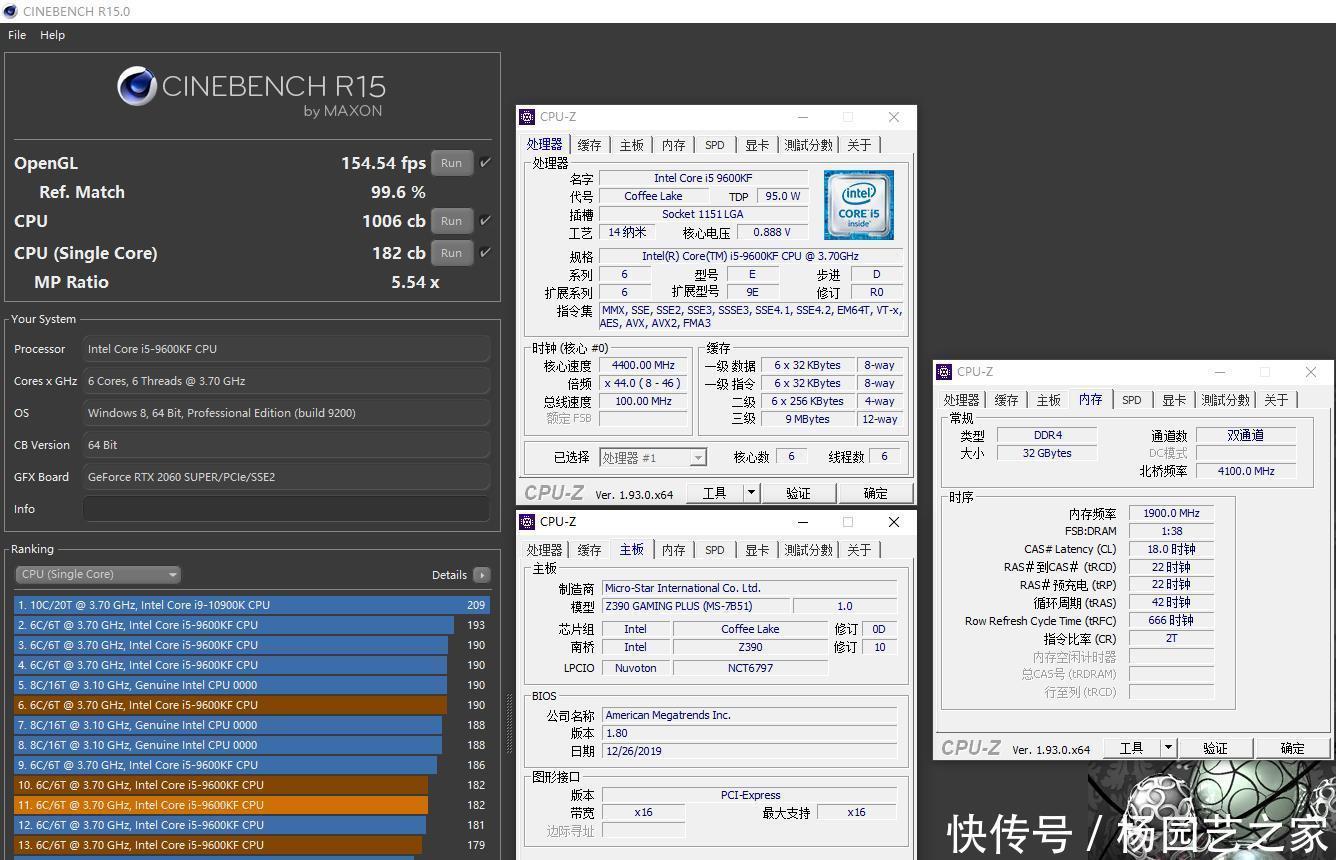Switch to 显卡 tab in mainboard CPU-Z window

(757, 550)
